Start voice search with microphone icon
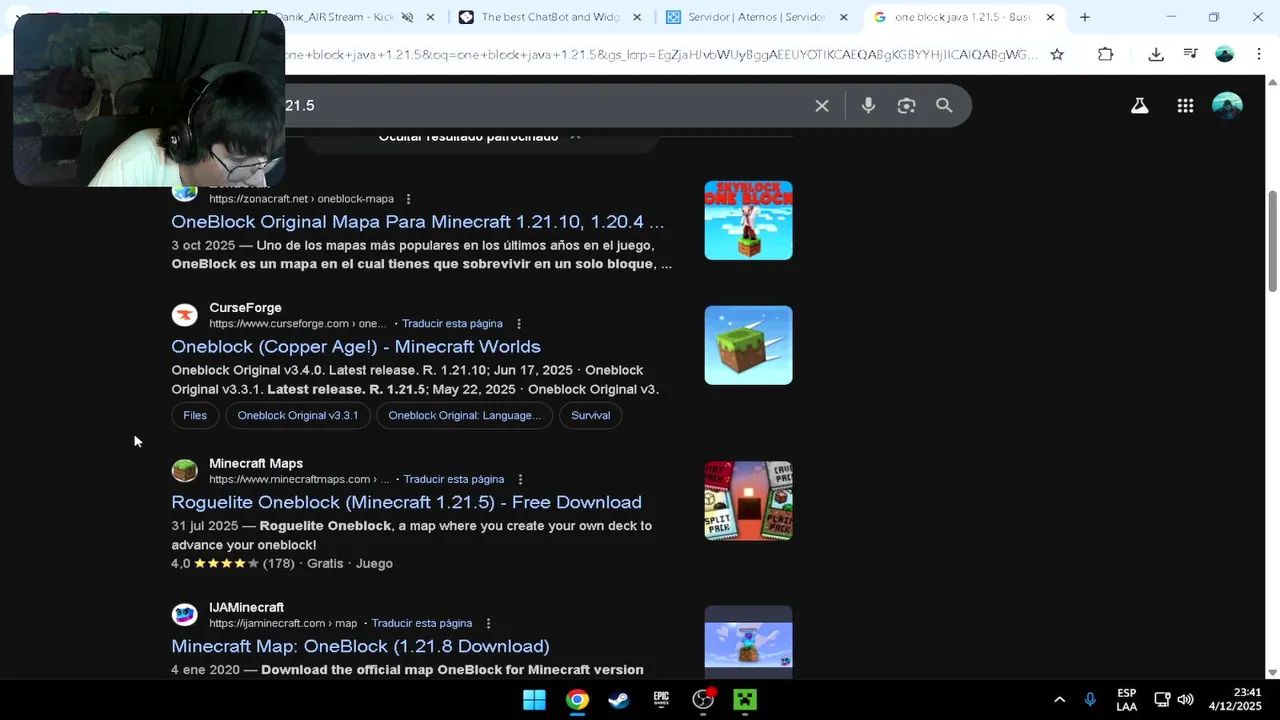1280x720 pixels. tap(868, 105)
